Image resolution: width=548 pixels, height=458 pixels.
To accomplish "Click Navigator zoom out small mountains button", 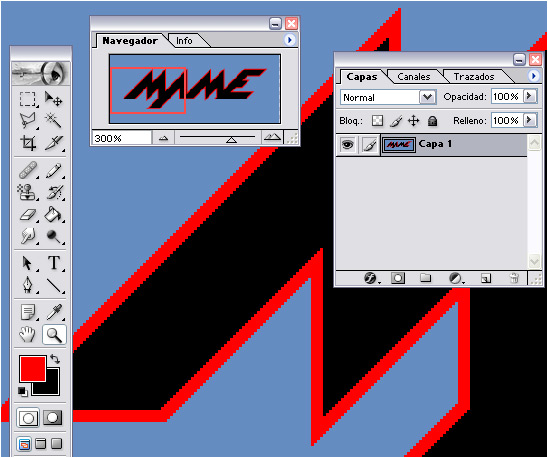I will coord(163,138).
